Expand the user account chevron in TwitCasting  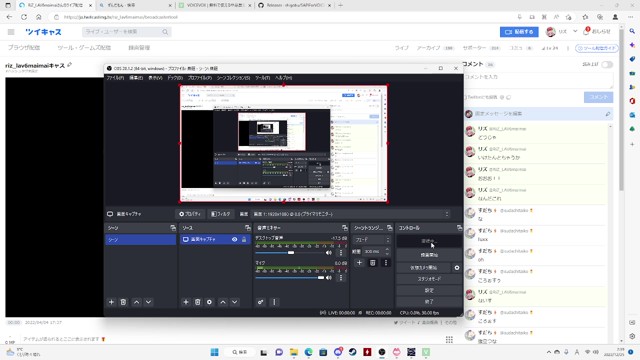tap(575, 31)
